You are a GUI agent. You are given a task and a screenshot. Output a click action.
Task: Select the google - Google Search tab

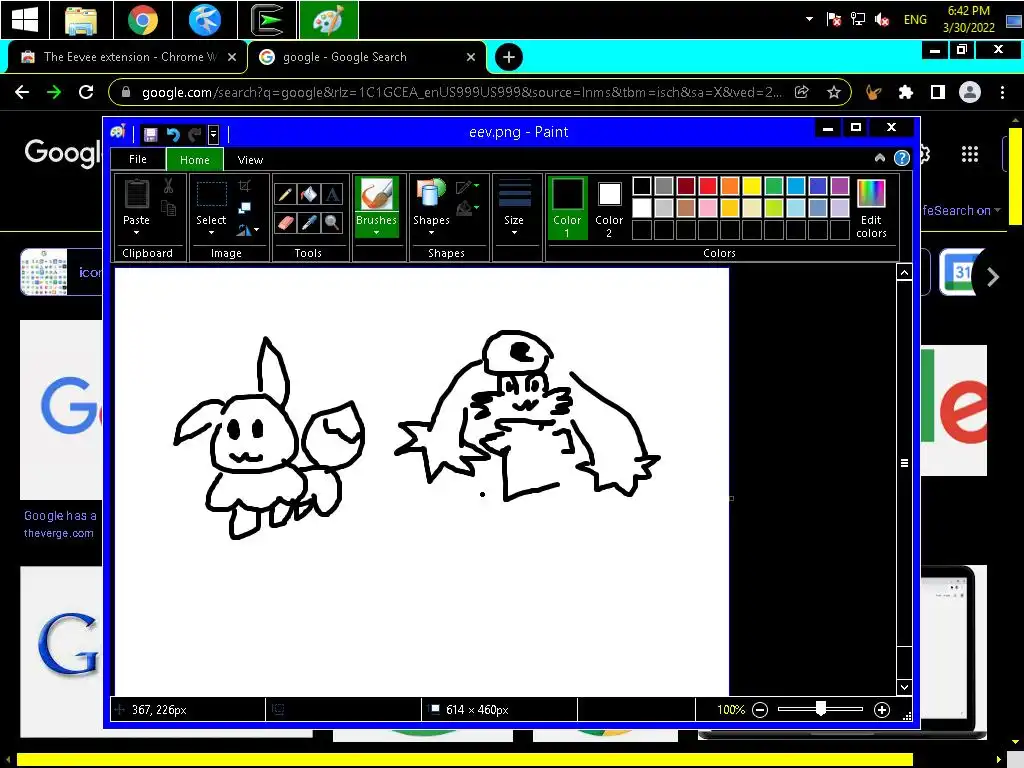click(368, 57)
